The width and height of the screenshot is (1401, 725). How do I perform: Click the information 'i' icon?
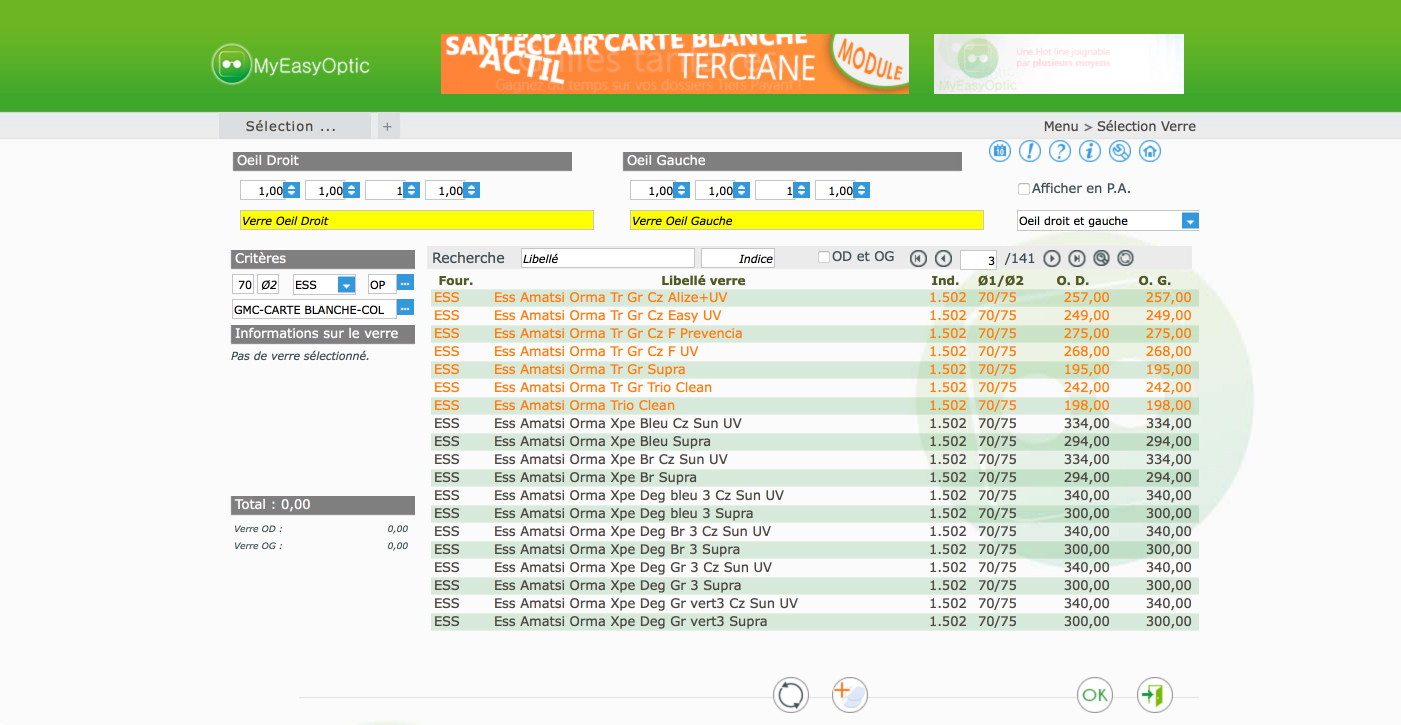coord(1090,151)
